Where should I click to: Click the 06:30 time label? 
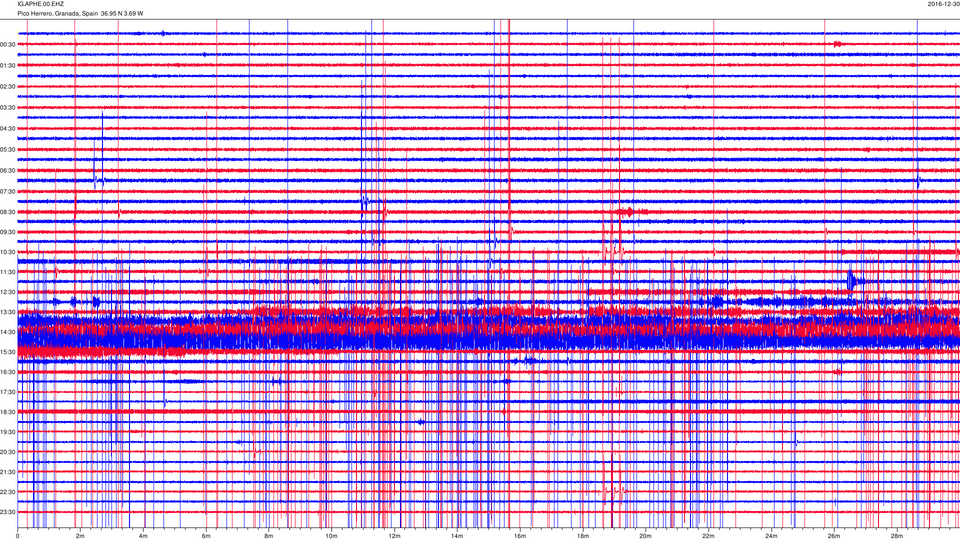8,171
